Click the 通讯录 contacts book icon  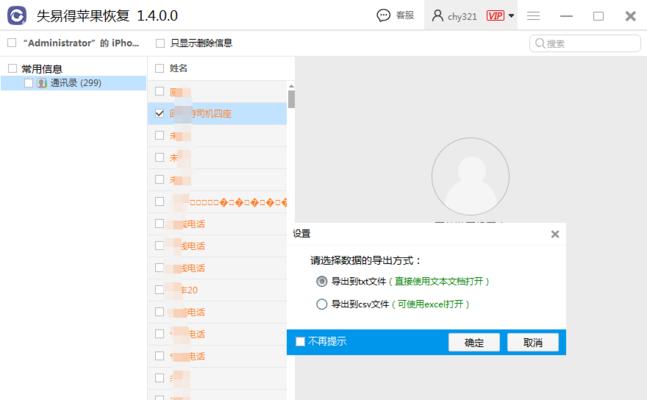coord(42,83)
